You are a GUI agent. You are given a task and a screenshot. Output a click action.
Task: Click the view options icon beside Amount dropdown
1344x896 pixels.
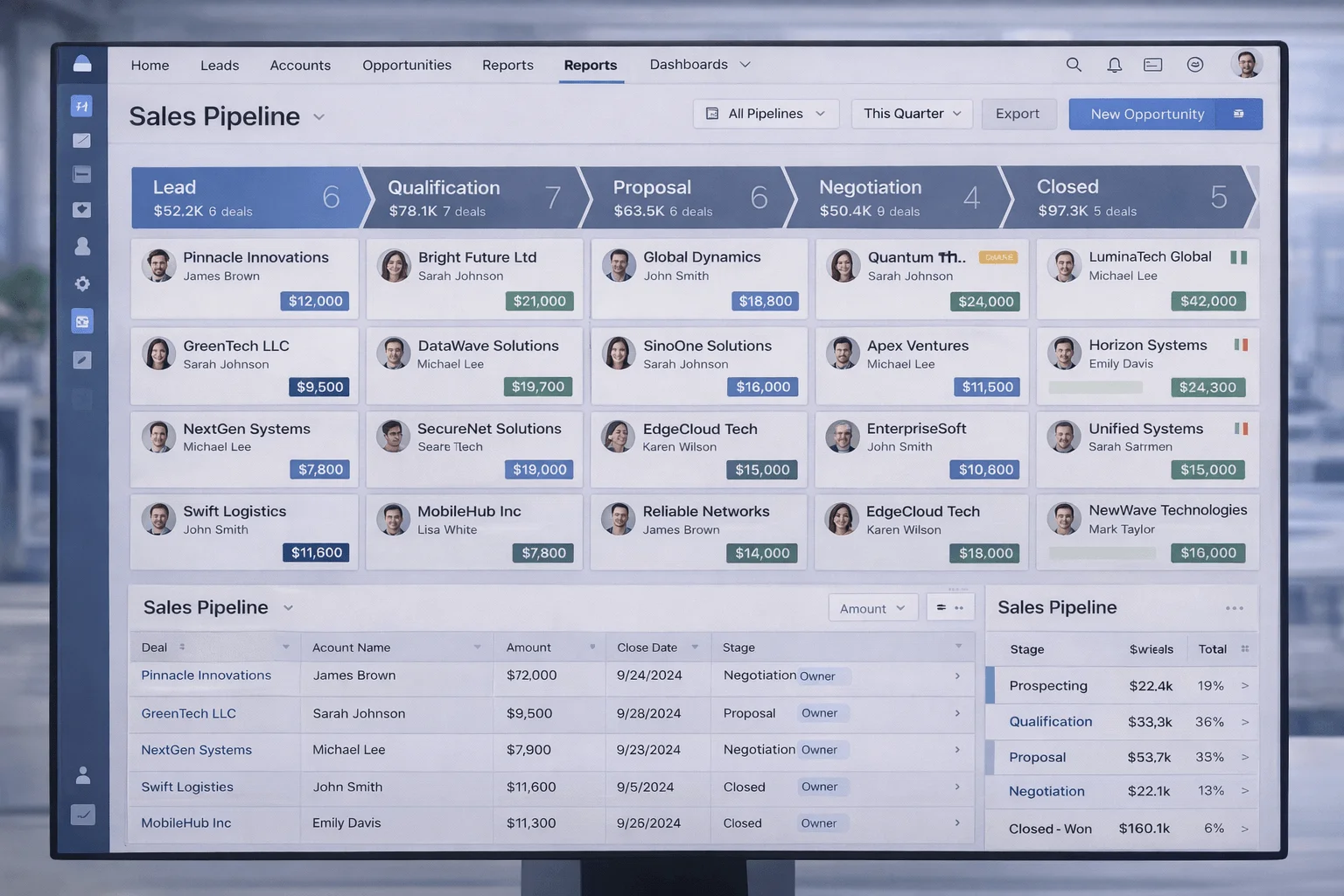pos(950,607)
